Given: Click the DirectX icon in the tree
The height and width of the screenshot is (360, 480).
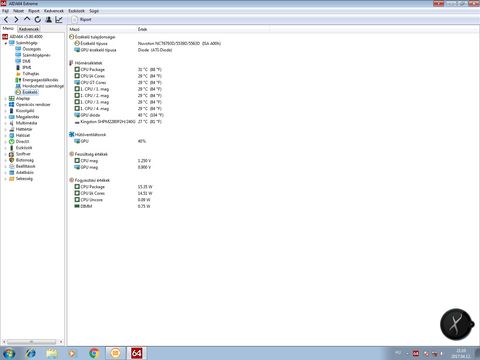Looking at the screenshot, I should click(12, 142).
